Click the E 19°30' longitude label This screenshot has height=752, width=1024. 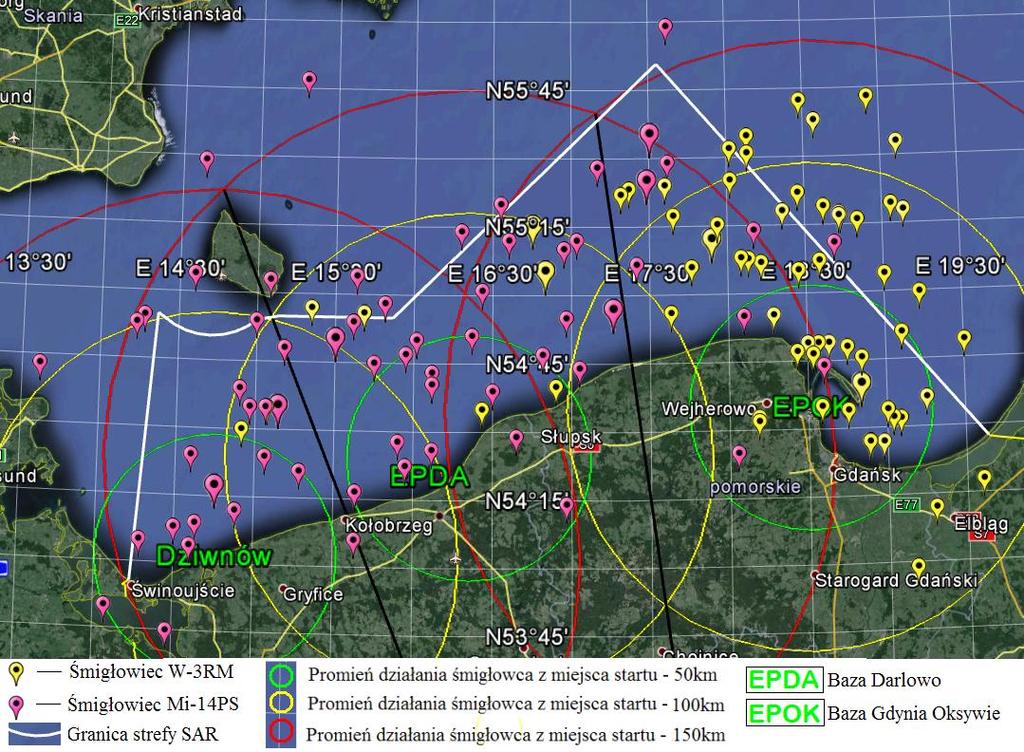(959, 266)
